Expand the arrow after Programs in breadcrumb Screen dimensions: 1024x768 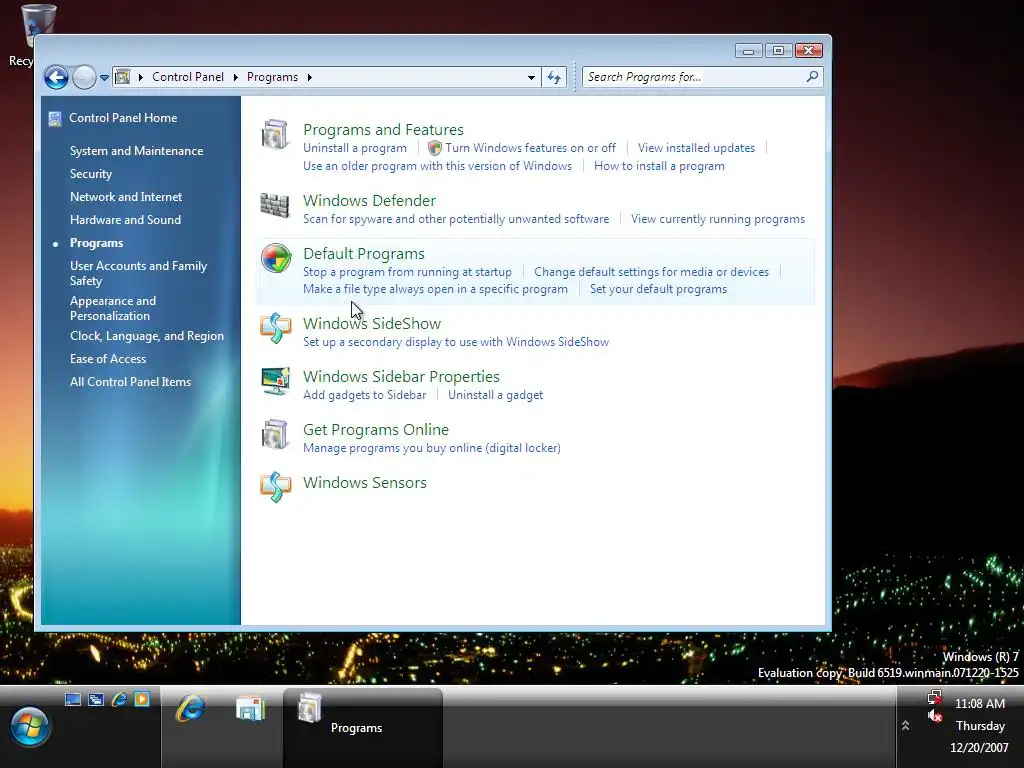[310, 77]
